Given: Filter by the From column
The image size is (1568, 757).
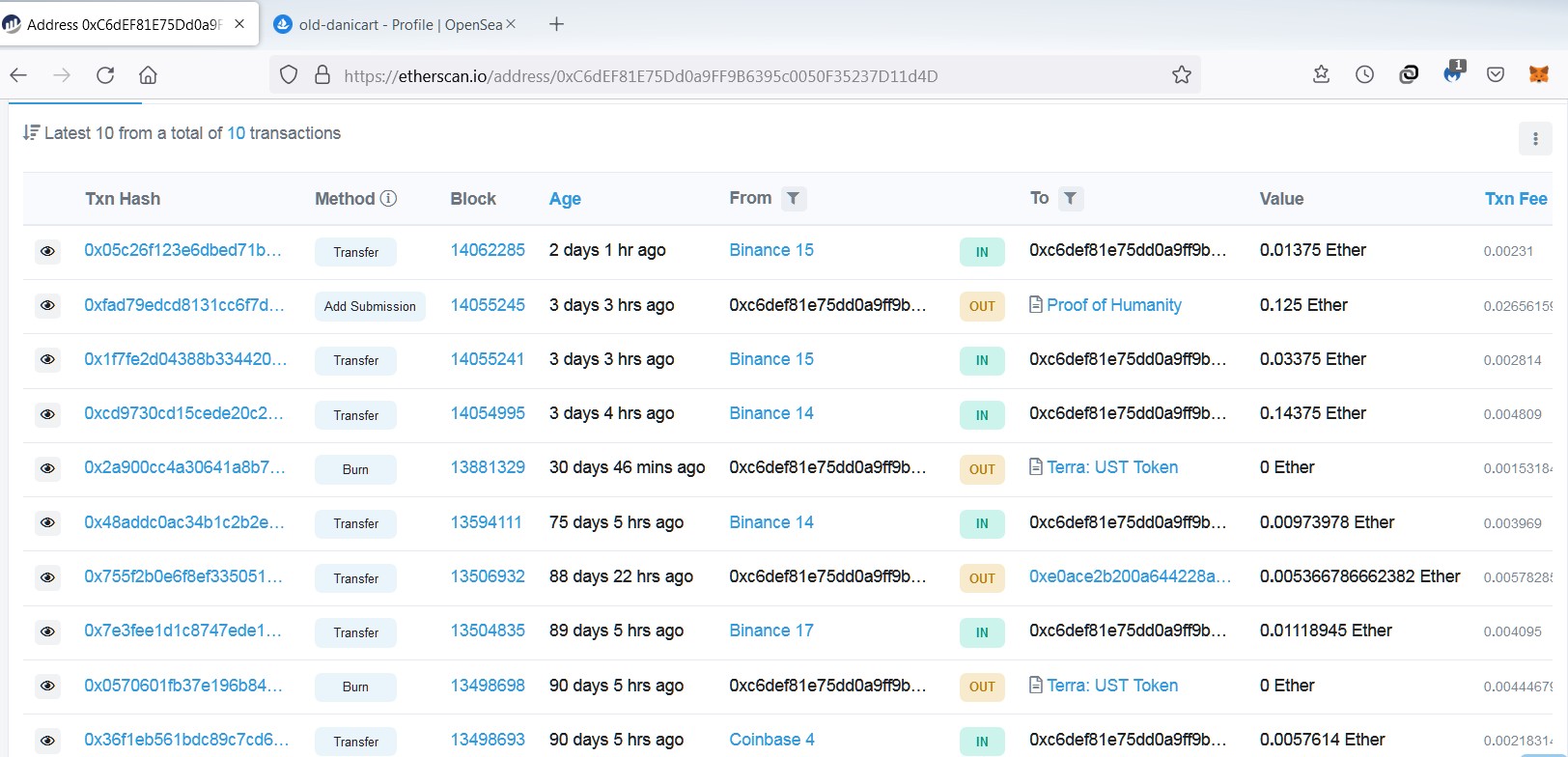Looking at the screenshot, I should (x=793, y=198).
